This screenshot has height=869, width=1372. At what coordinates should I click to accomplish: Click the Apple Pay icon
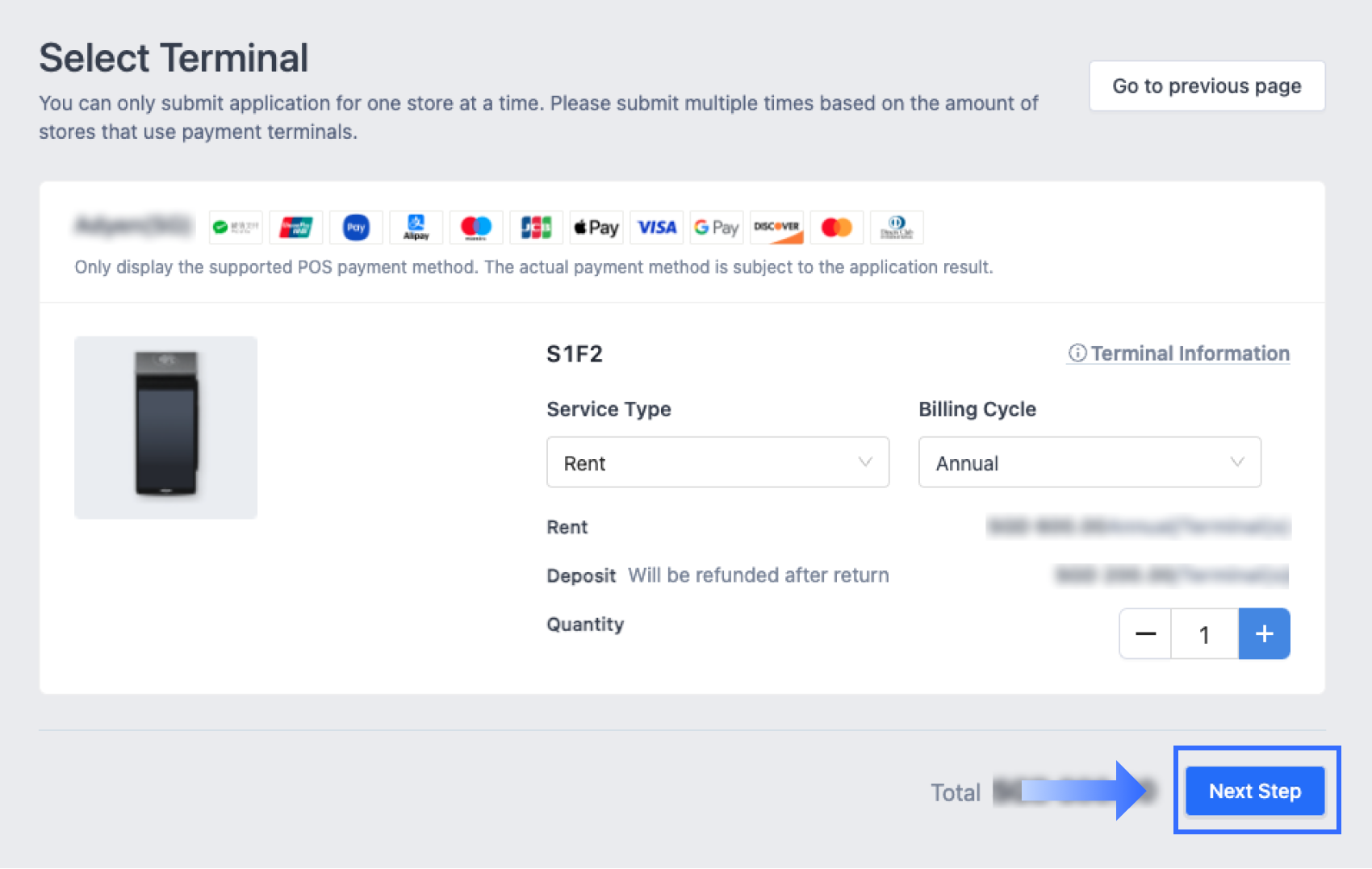(596, 228)
